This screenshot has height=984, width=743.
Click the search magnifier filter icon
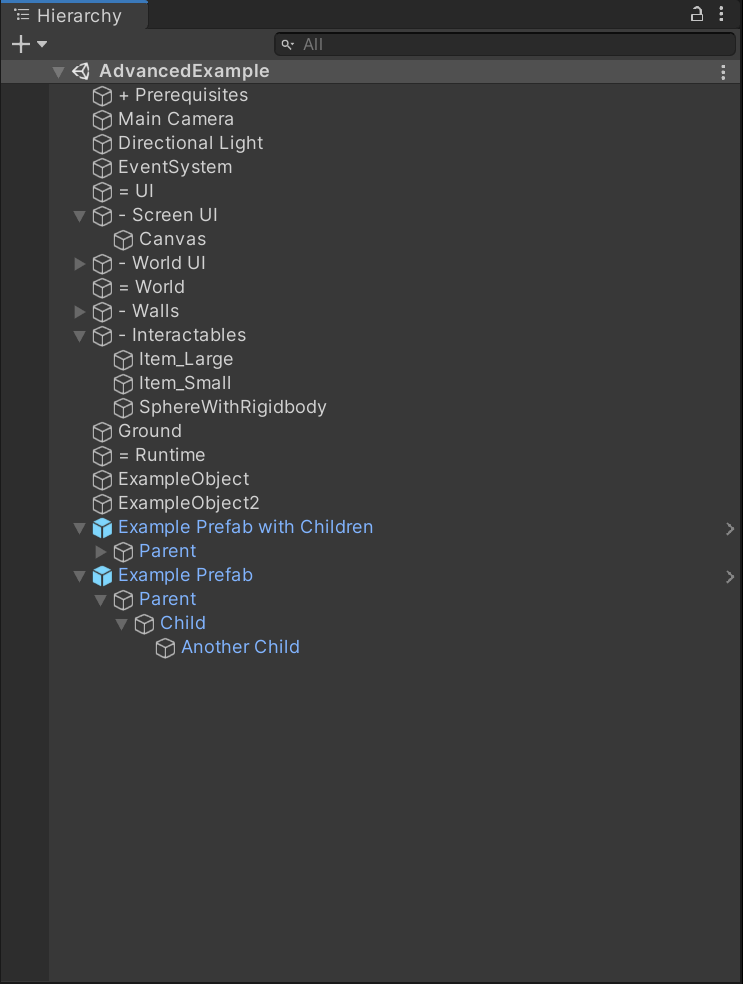[x=289, y=44]
